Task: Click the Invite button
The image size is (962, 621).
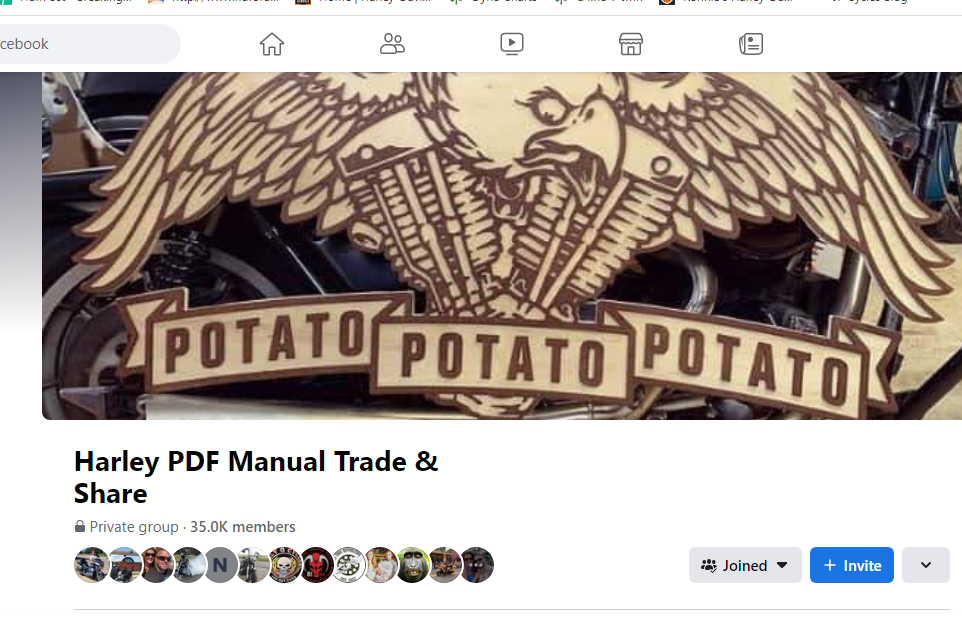Action: pos(852,565)
